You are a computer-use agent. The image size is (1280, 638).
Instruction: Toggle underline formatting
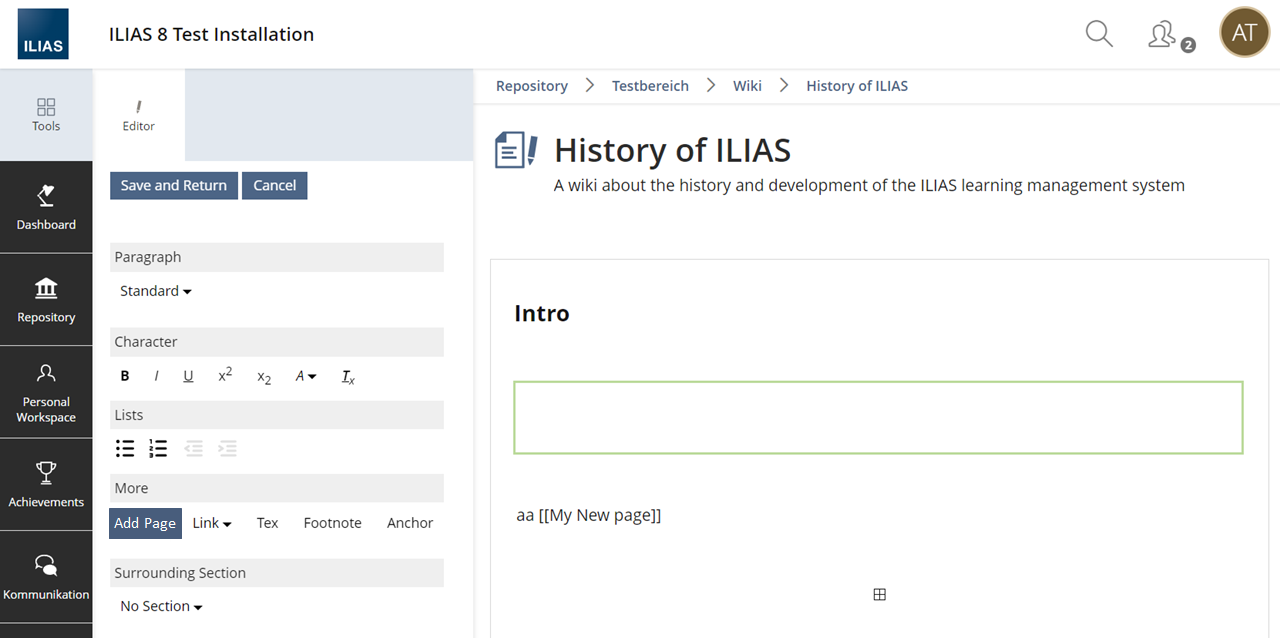pos(188,377)
